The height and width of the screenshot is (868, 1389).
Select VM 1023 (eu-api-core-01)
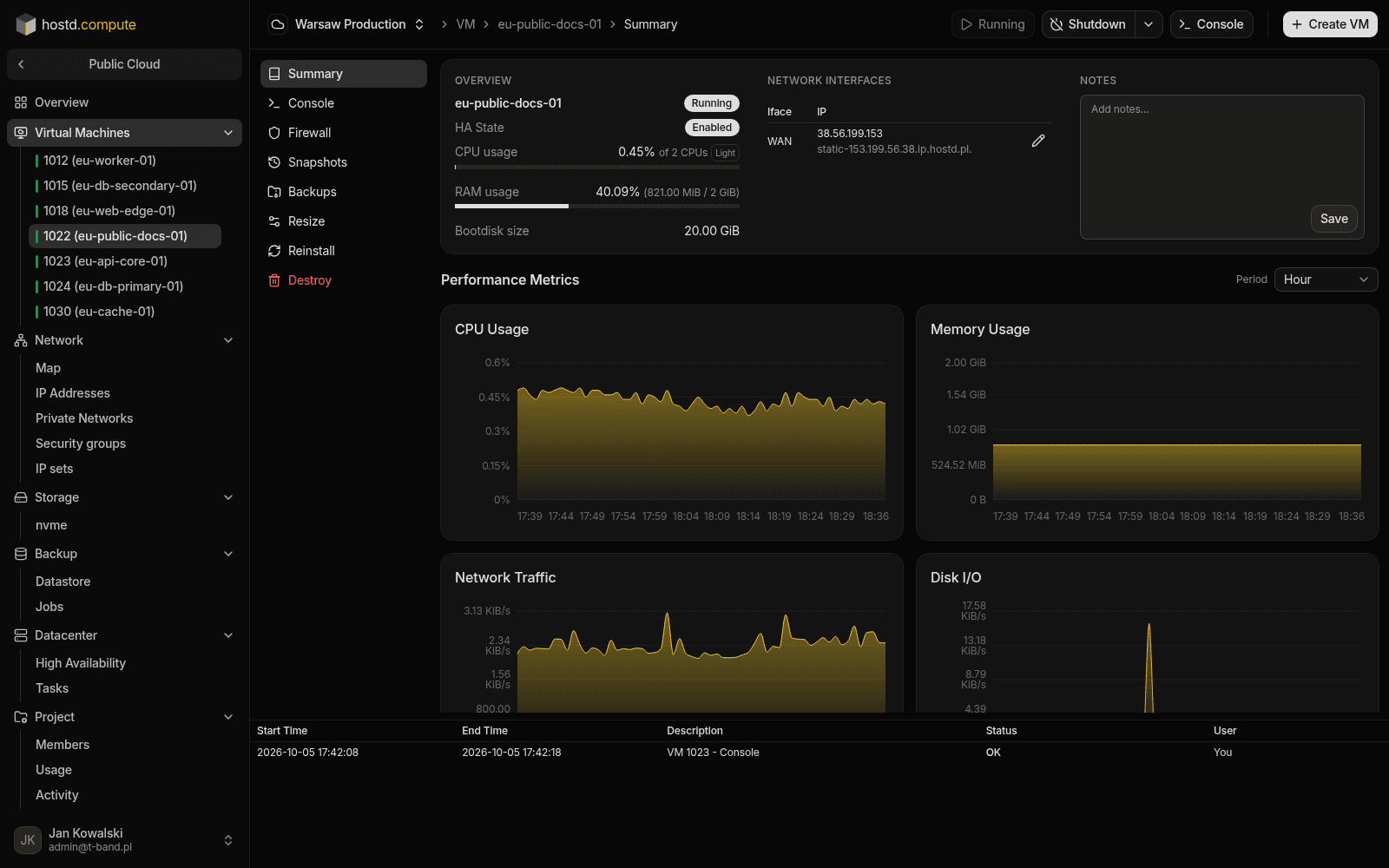[125, 261]
